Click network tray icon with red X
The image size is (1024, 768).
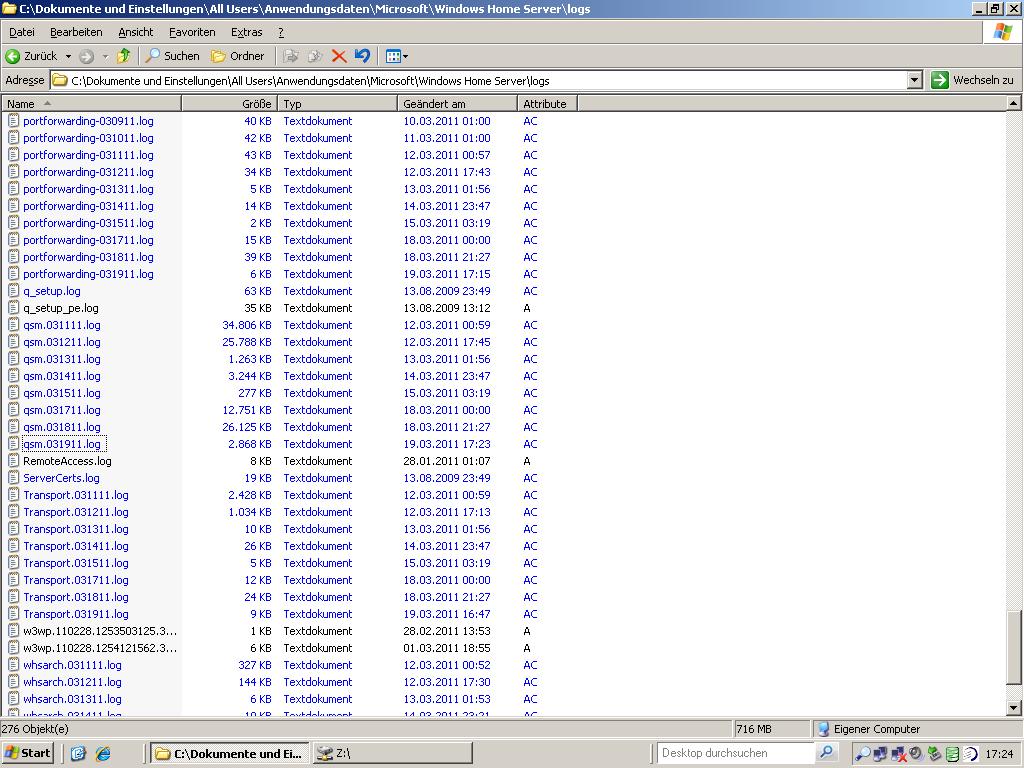899,754
